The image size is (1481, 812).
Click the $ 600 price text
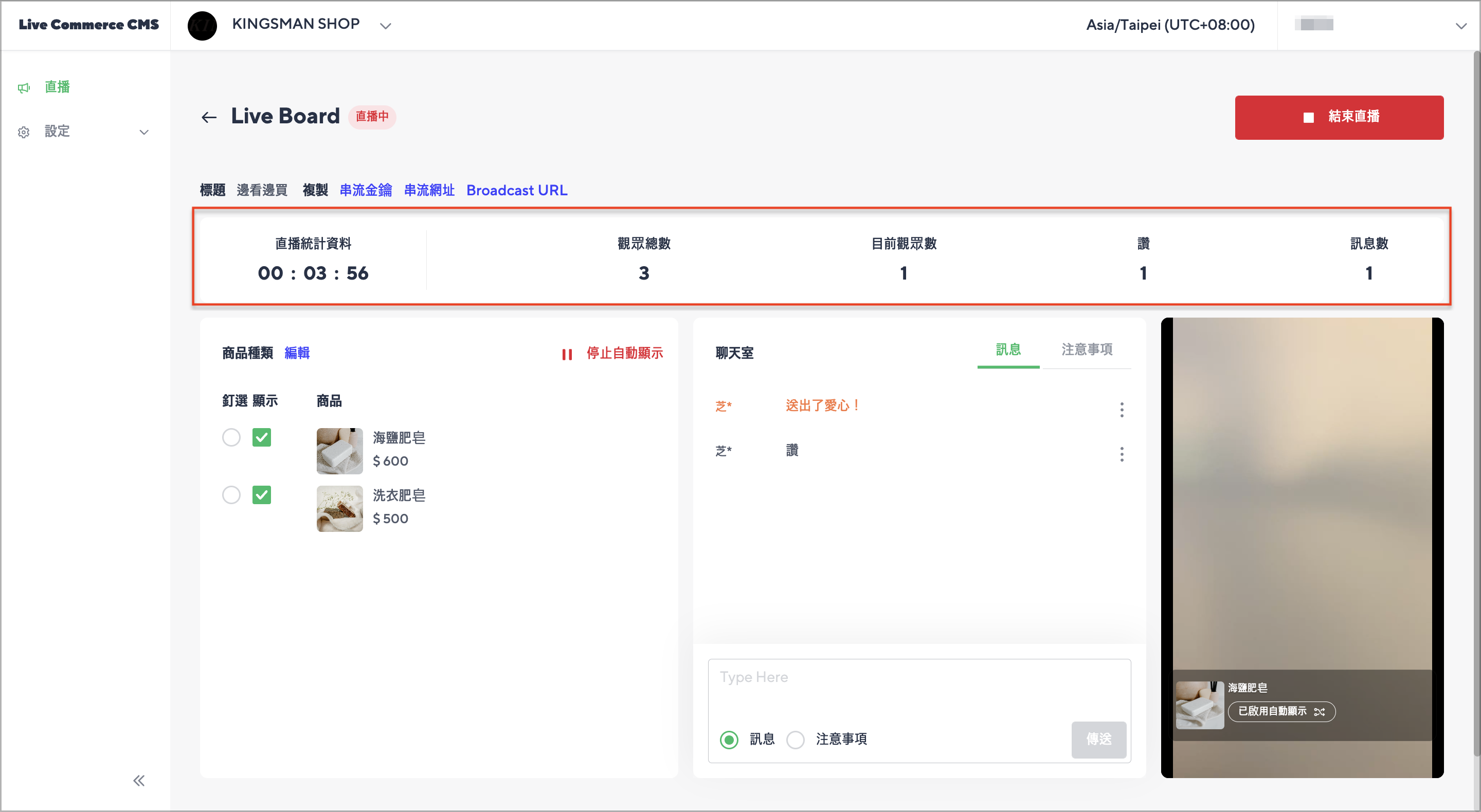391,461
